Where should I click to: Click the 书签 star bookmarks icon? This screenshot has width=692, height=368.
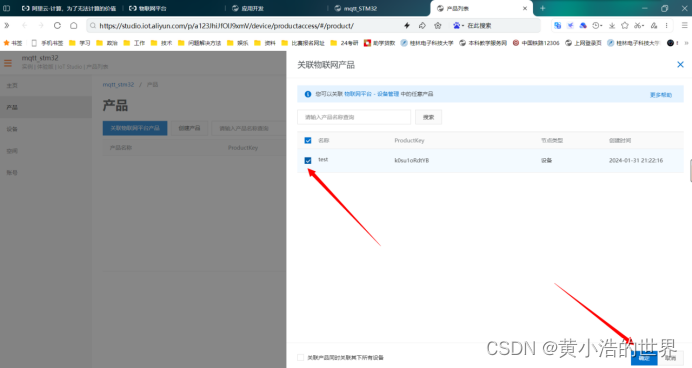click(x=13, y=43)
